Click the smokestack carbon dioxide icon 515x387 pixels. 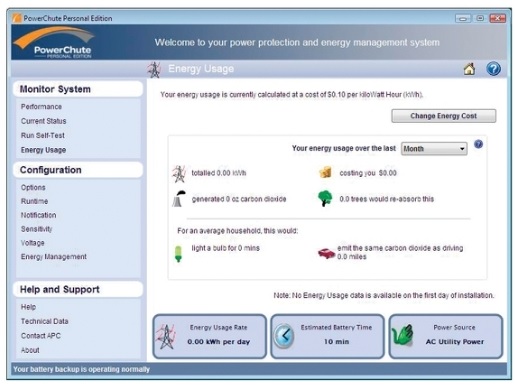179,199
